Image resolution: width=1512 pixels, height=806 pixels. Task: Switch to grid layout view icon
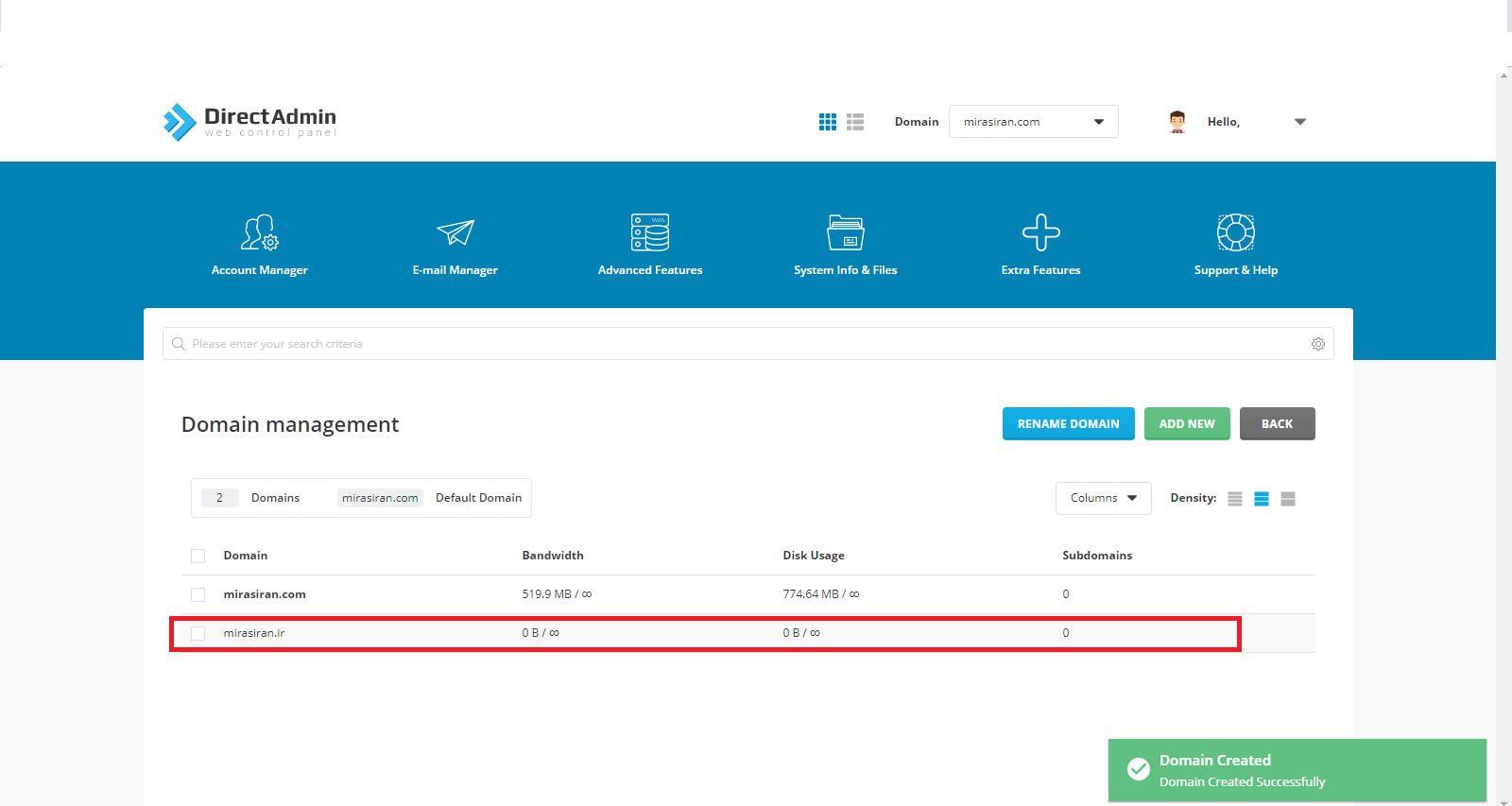click(828, 122)
